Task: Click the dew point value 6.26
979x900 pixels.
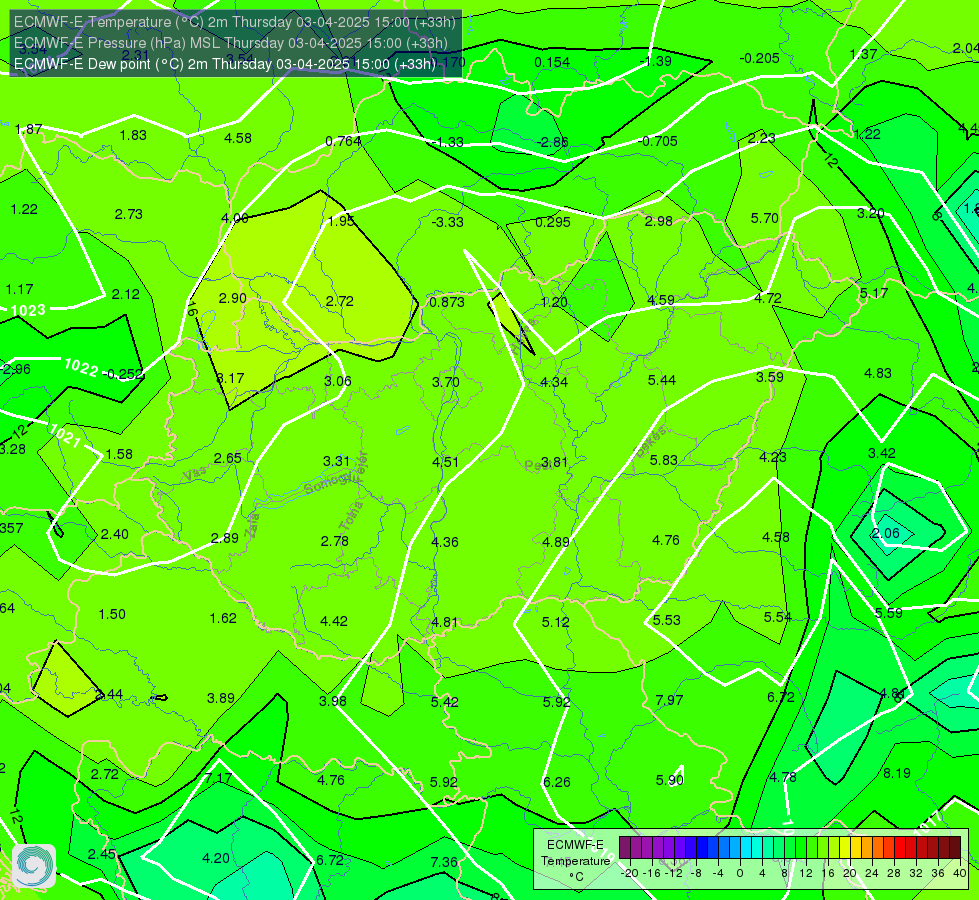Action: point(556,782)
